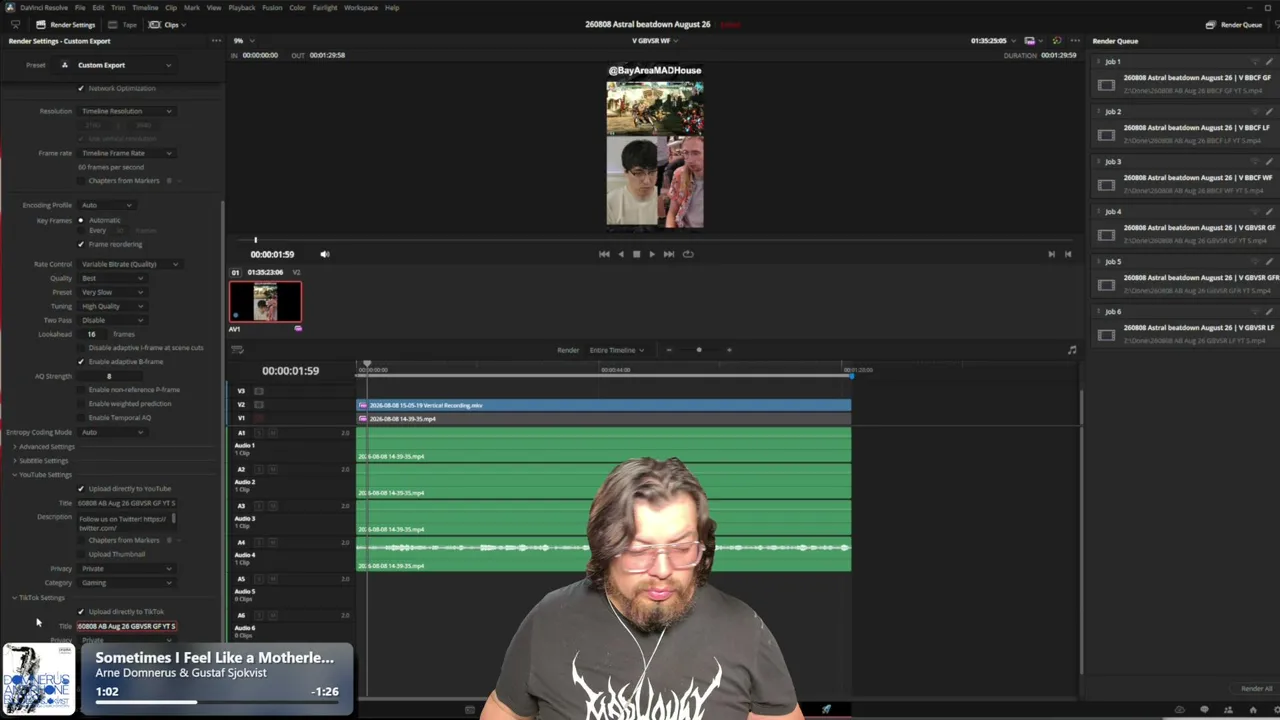The height and width of the screenshot is (720, 1280).
Task: Click the viewer scrubber bar playhead
Action: pos(255,240)
